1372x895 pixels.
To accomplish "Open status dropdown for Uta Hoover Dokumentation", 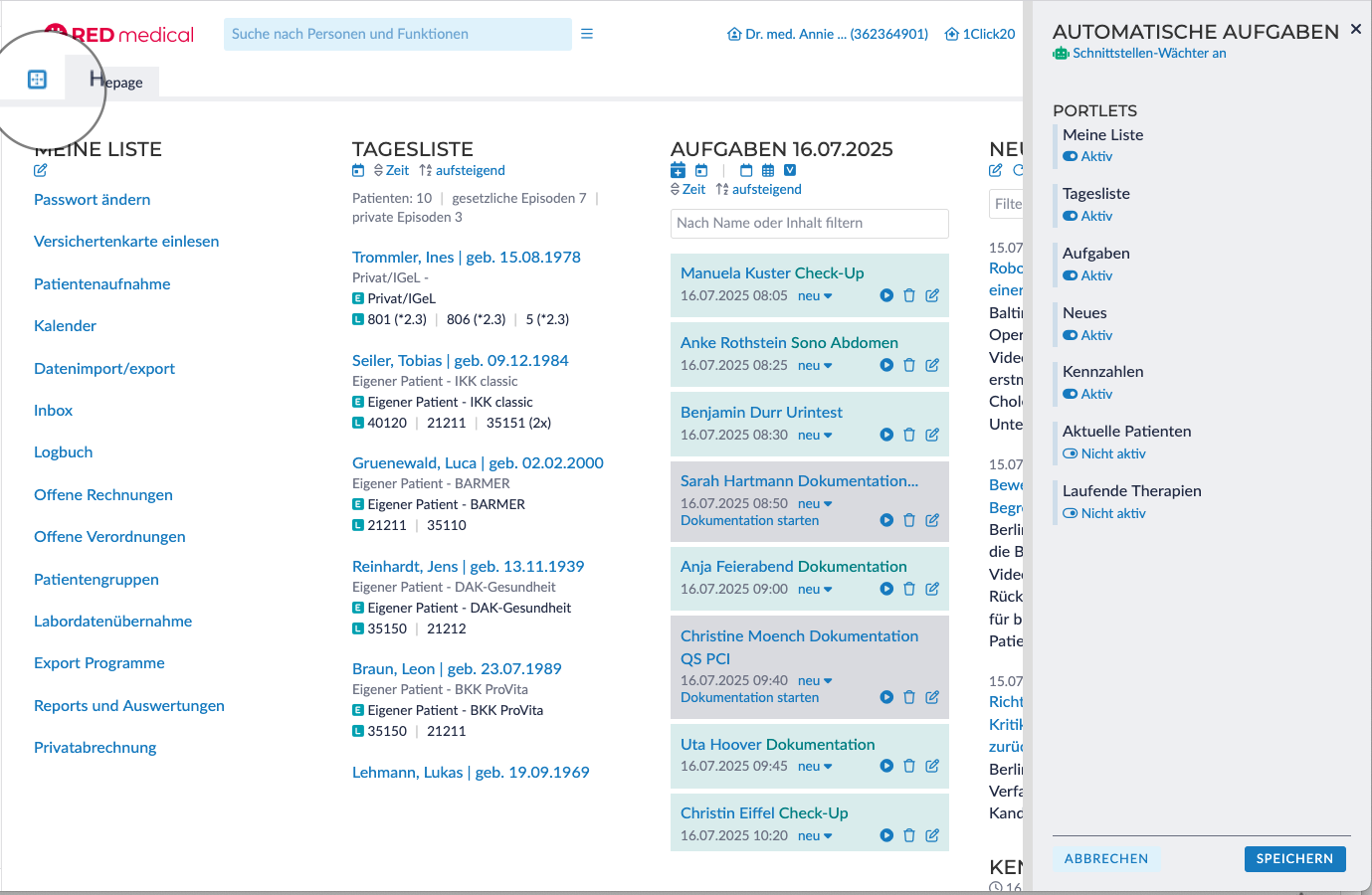I will [815, 767].
